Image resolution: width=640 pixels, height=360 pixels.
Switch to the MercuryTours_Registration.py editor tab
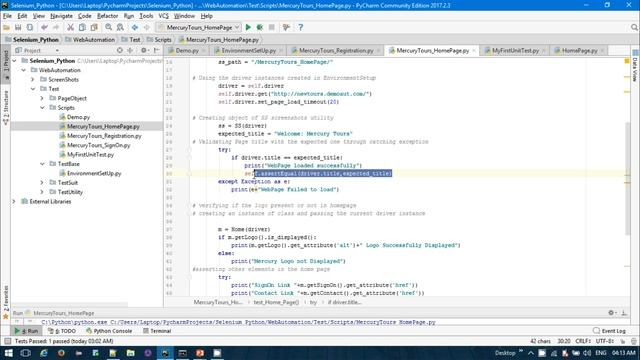coord(336,51)
